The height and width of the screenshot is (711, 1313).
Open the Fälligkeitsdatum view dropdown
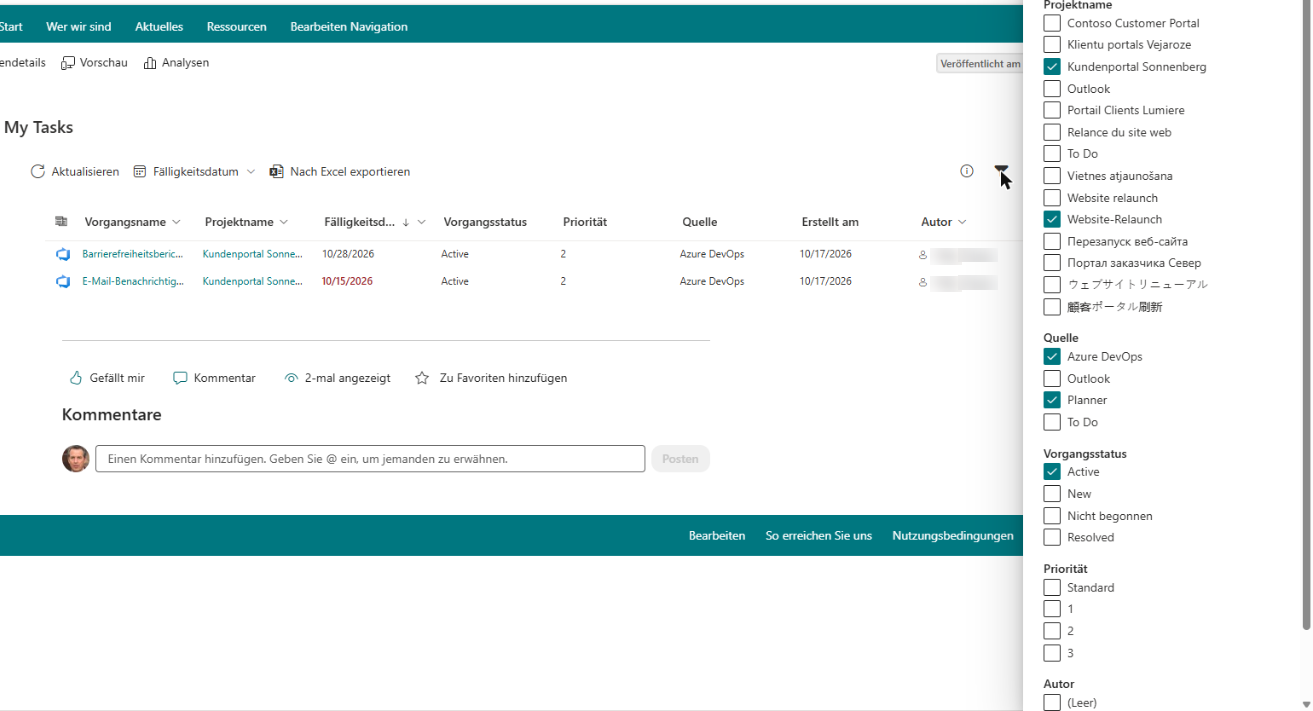pyautogui.click(x=195, y=172)
